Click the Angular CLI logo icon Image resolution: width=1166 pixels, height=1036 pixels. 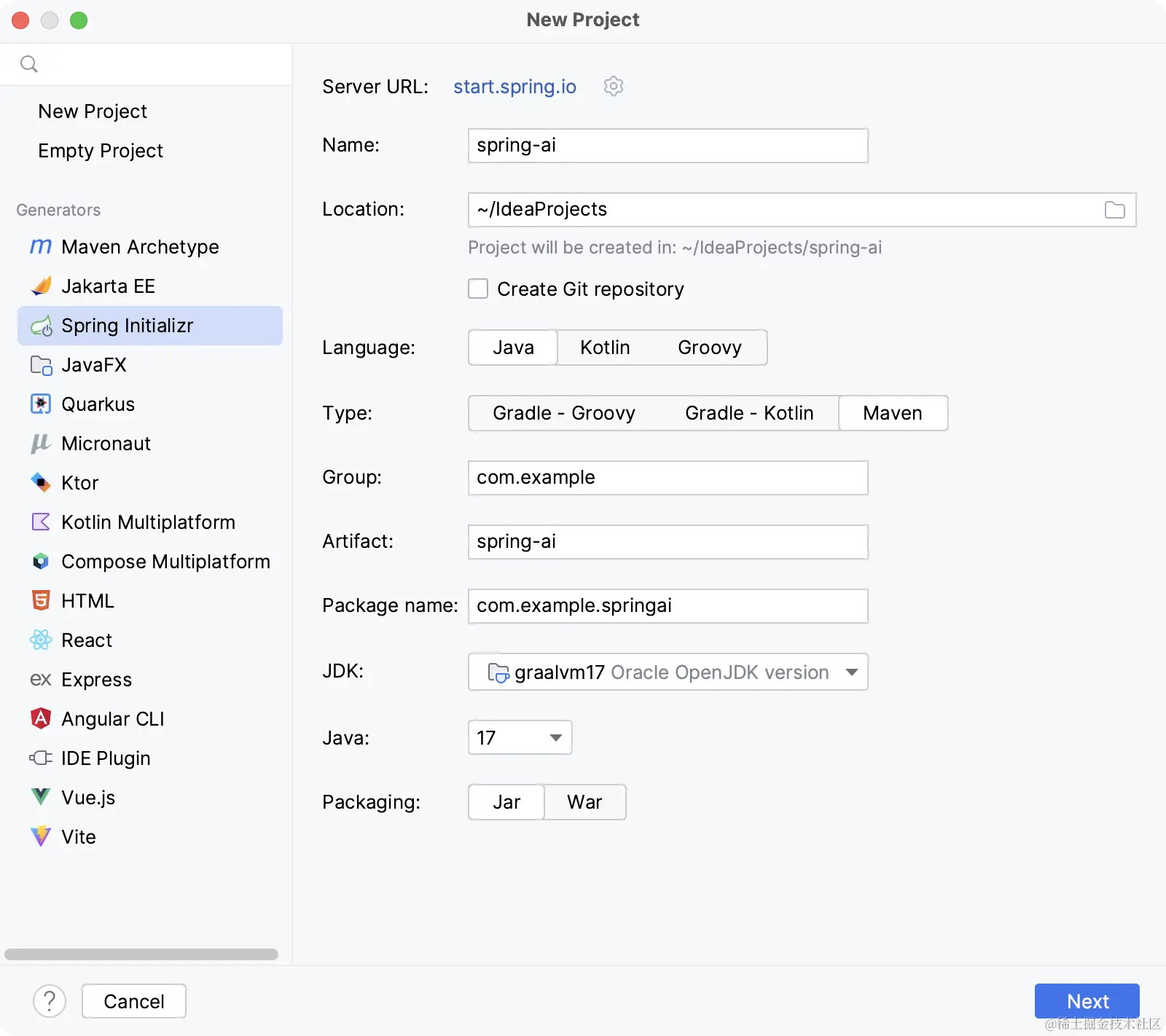click(41, 719)
